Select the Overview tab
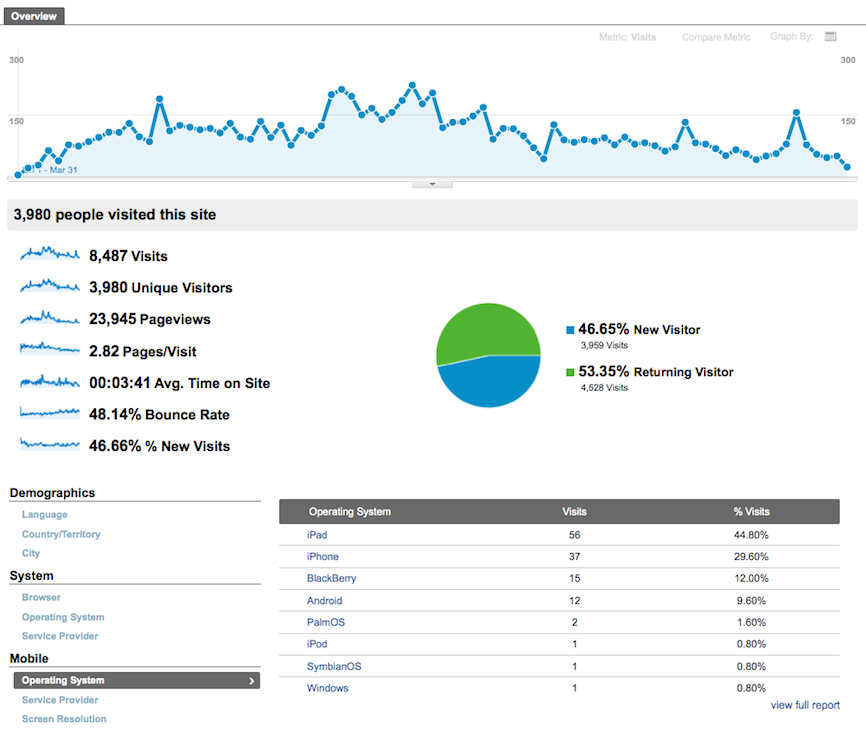The width and height of the screenshot is (866, 734). 33,16
